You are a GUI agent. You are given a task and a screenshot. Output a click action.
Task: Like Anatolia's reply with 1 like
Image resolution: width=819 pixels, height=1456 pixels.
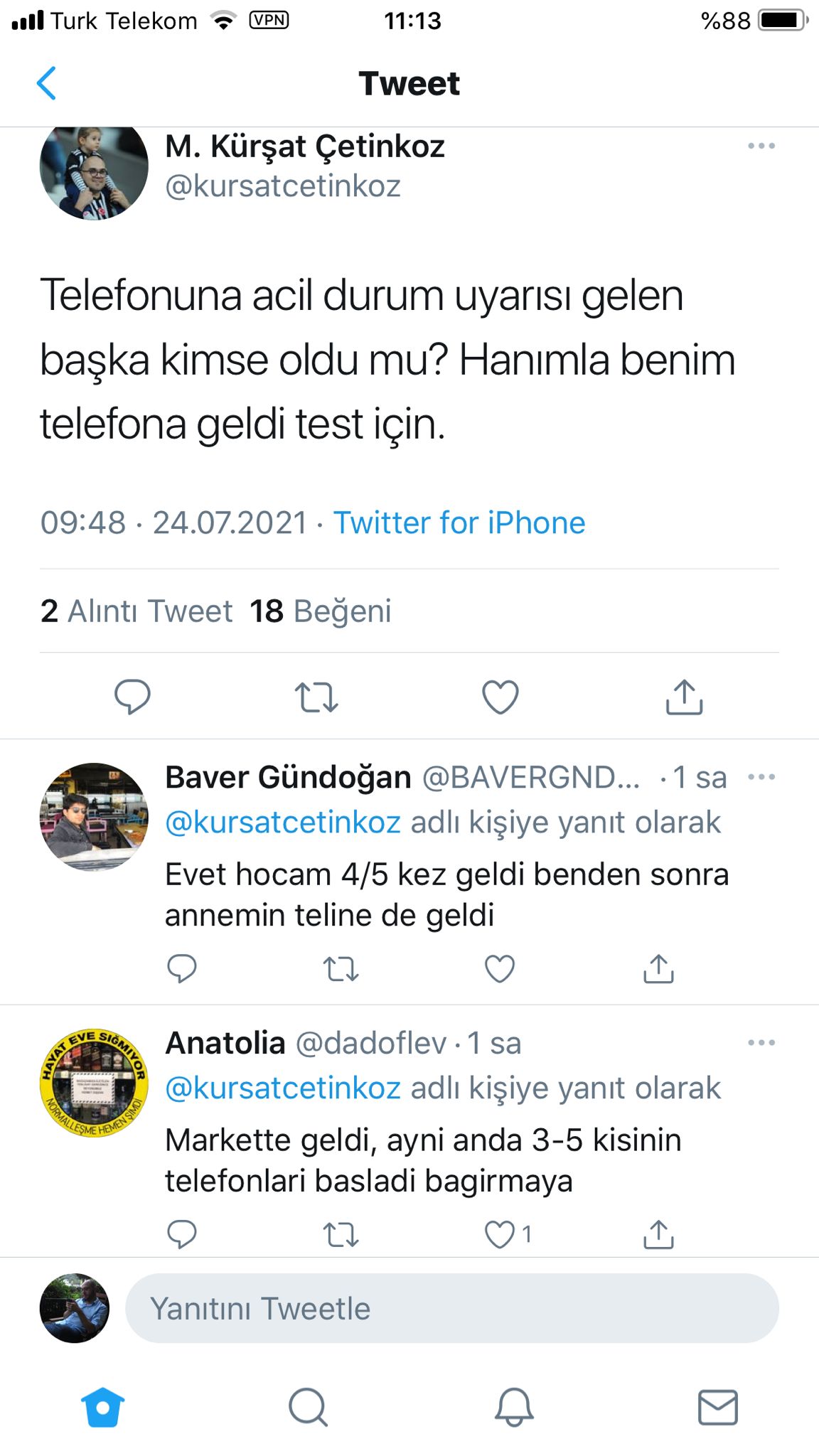pyautogui.click(x=500, y=1234)
